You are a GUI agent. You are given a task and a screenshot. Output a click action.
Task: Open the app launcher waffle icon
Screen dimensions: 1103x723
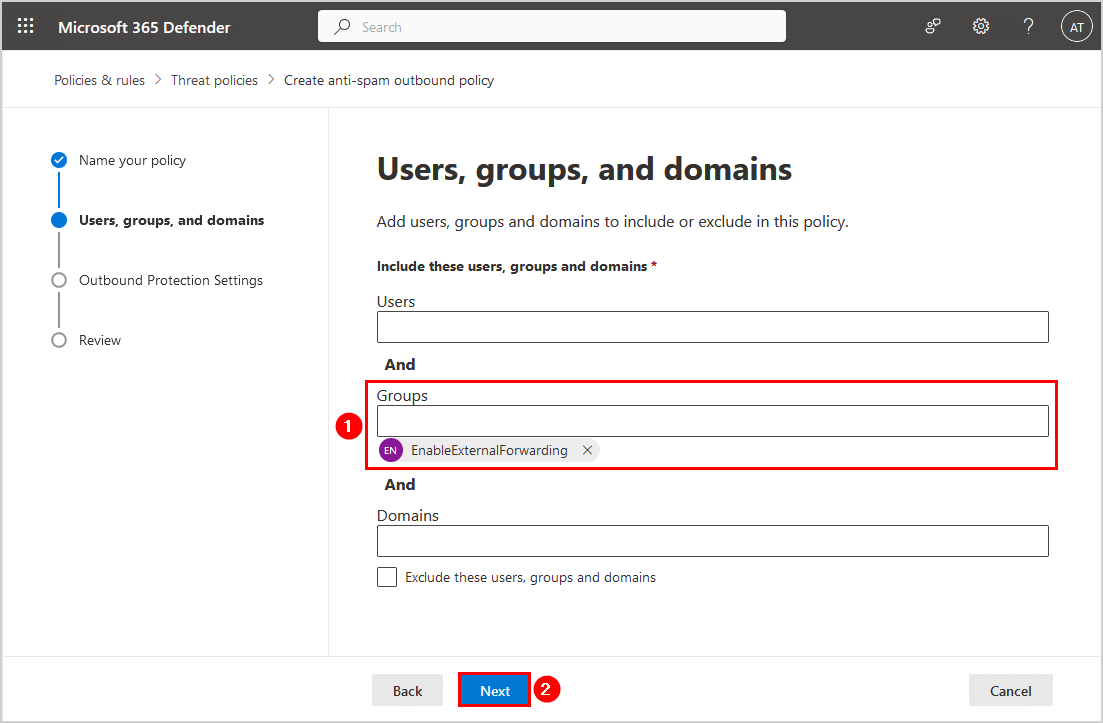click(26, 27)
